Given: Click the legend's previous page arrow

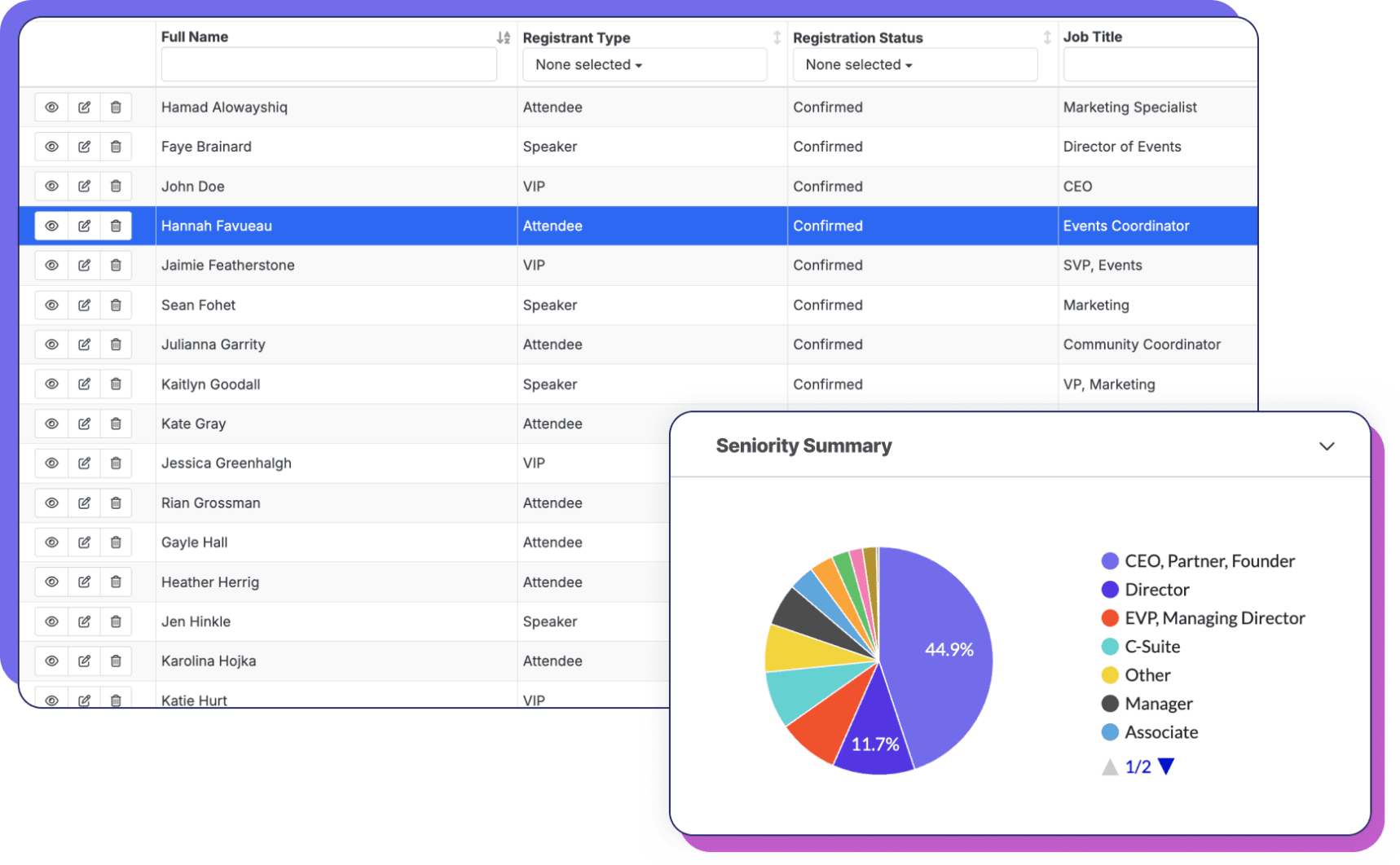Looking at the screenshot, I should coord(1108,766).
